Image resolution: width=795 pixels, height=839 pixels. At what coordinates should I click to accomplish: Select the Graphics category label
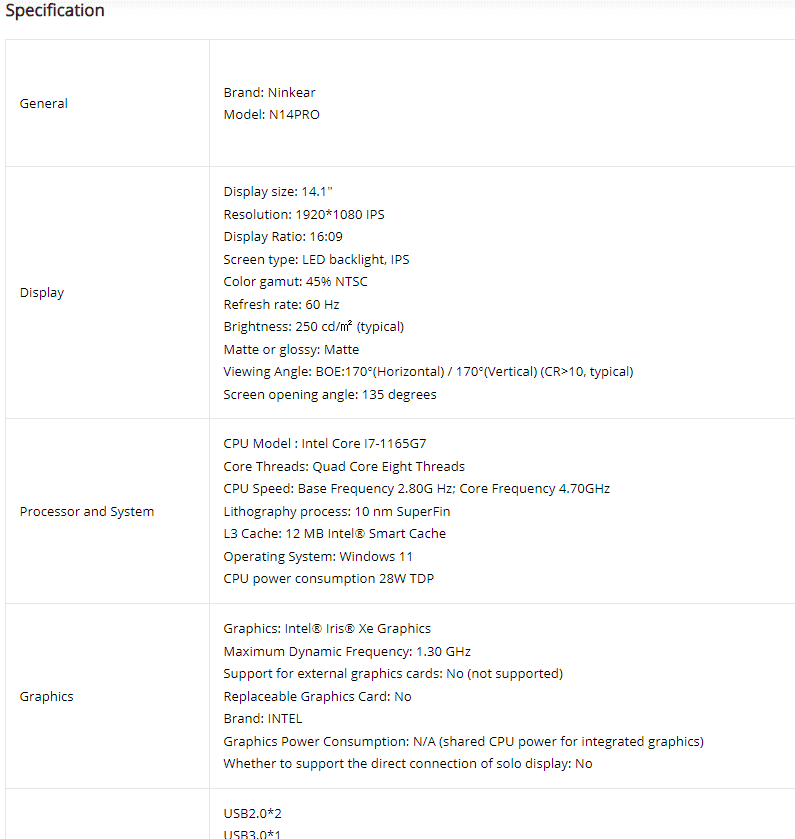pos(47,697)
